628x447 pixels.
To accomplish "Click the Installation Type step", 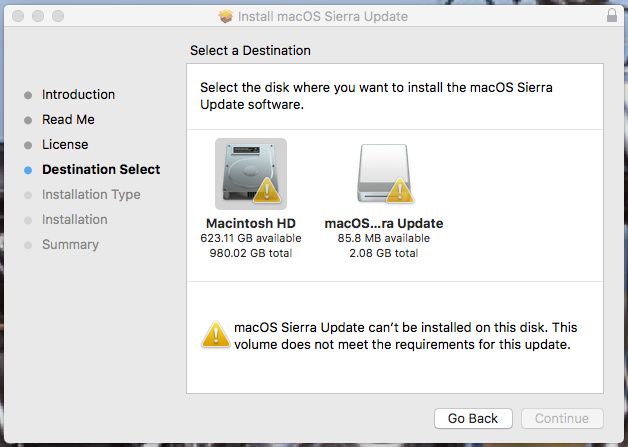I will point(90,195).
